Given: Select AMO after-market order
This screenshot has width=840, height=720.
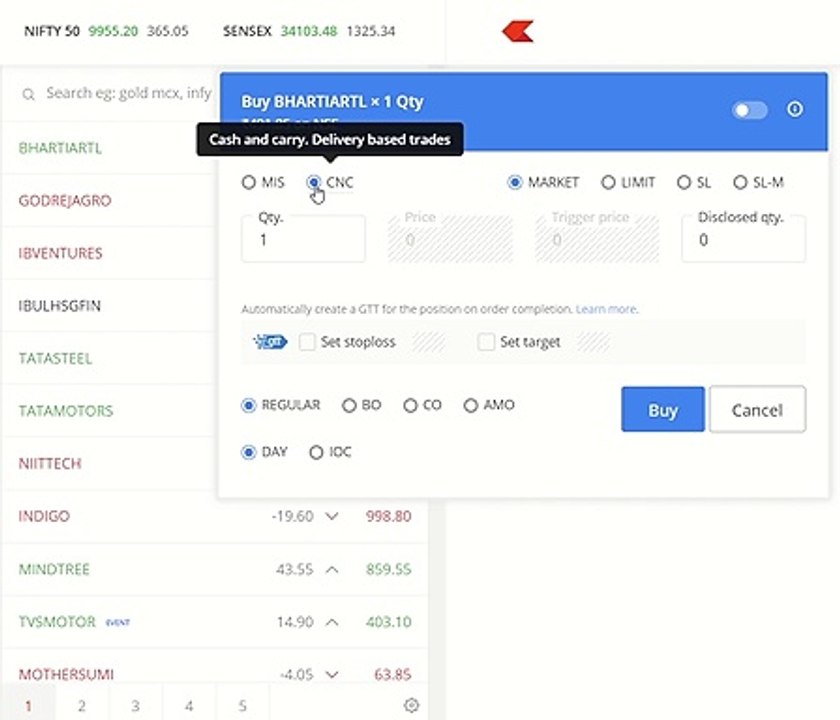Looking at the screenshot, I should (x=470, y=405).
